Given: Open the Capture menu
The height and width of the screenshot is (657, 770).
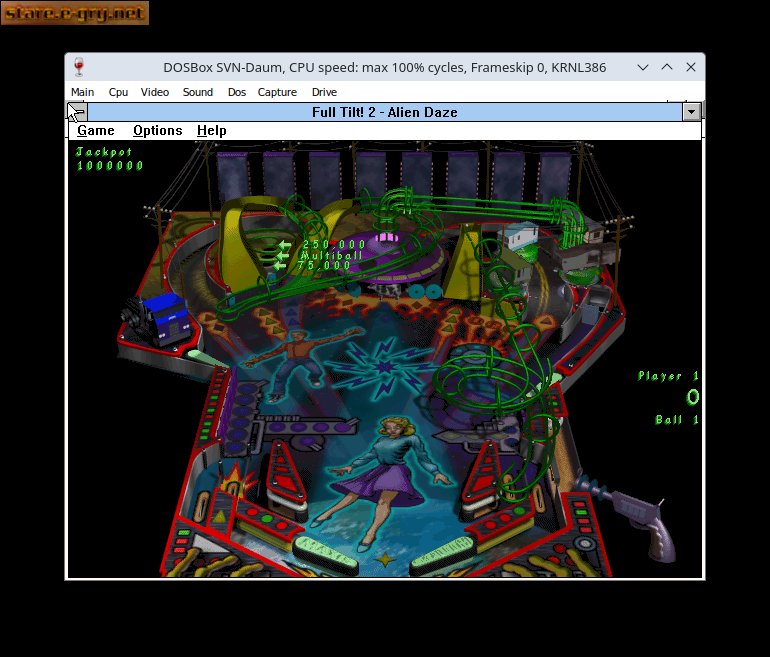Looking at the screenshot, I should pyautogui.click(x=277, y=92).
